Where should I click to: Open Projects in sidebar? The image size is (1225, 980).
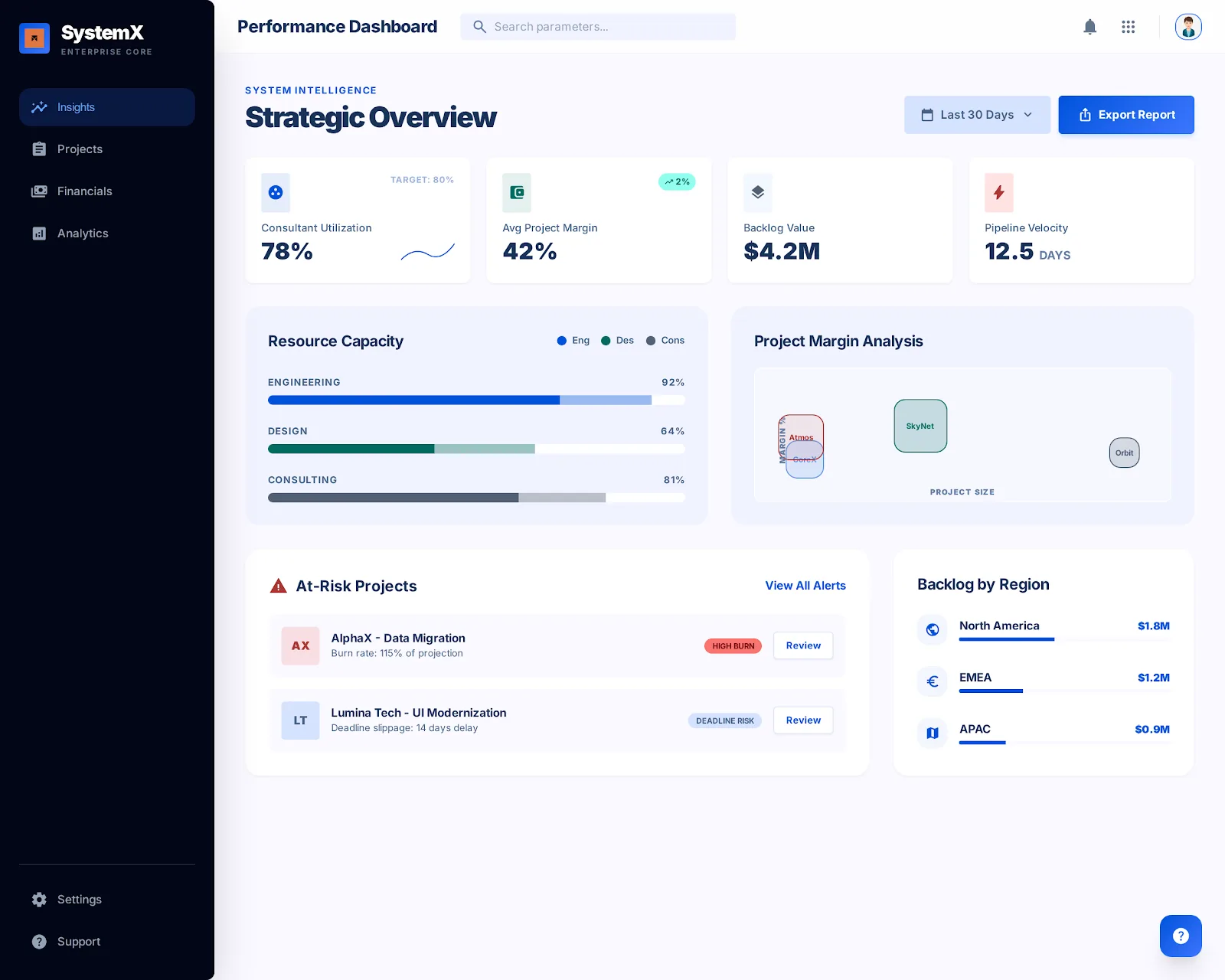107,149
